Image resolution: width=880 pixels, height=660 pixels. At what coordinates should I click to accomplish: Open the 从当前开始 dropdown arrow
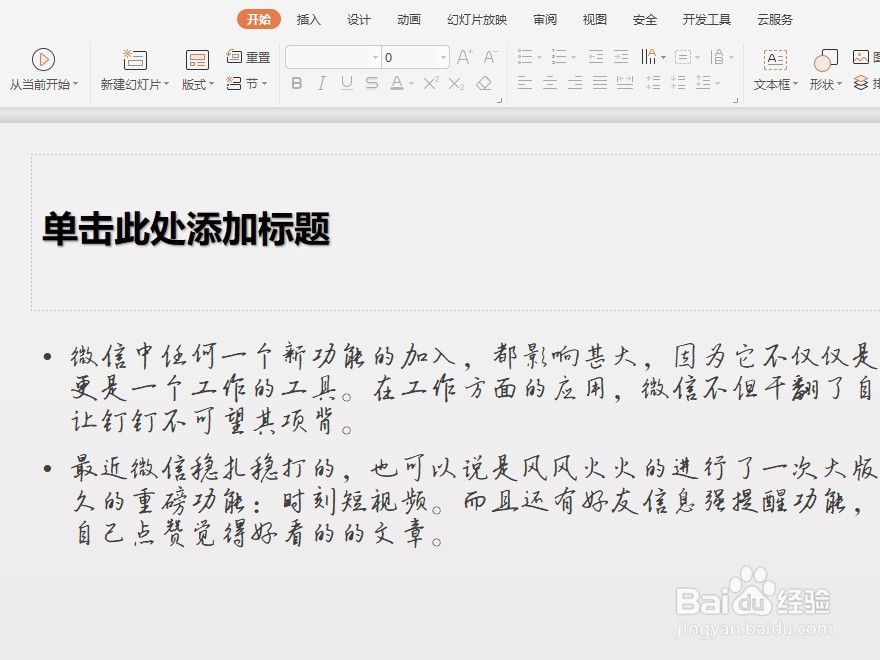[75, 84]
